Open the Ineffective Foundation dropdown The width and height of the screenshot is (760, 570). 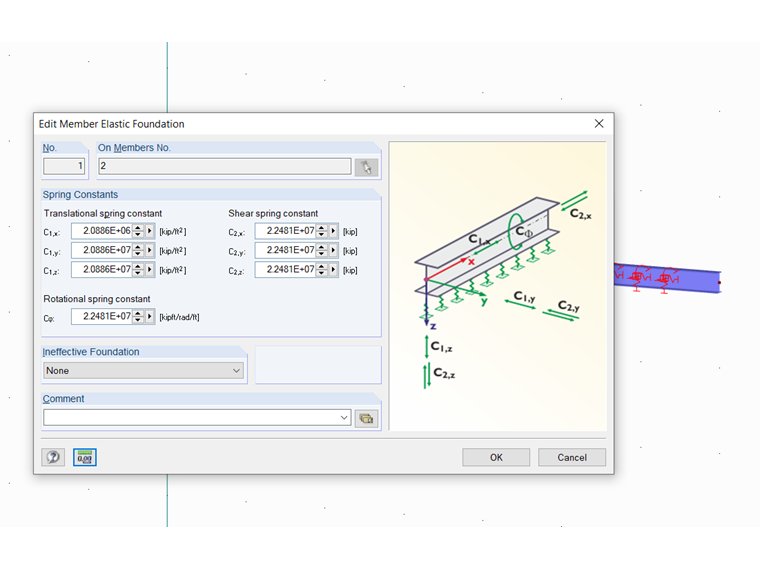pos(143,371)
